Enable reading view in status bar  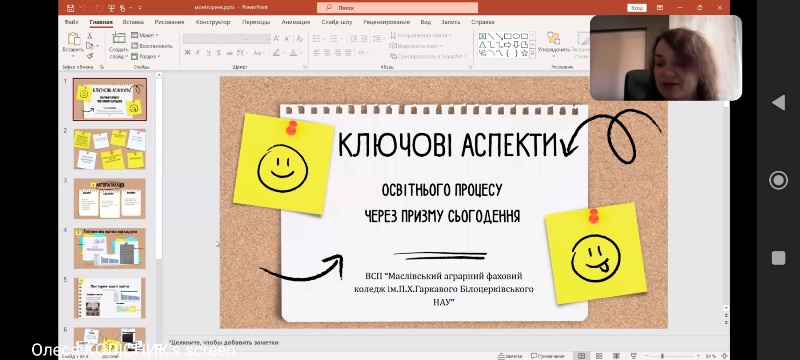tap(616, 356)
